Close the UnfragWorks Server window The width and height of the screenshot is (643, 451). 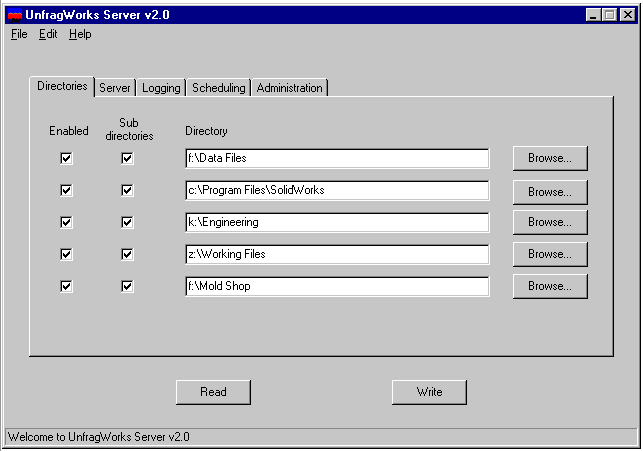click(x=628, y=15)
